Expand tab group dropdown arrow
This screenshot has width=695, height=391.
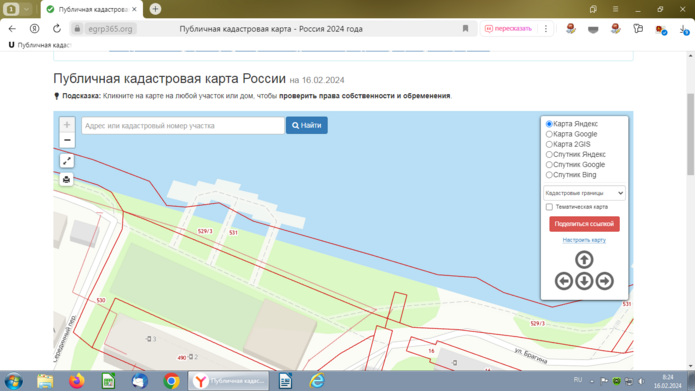pos(27,9)
